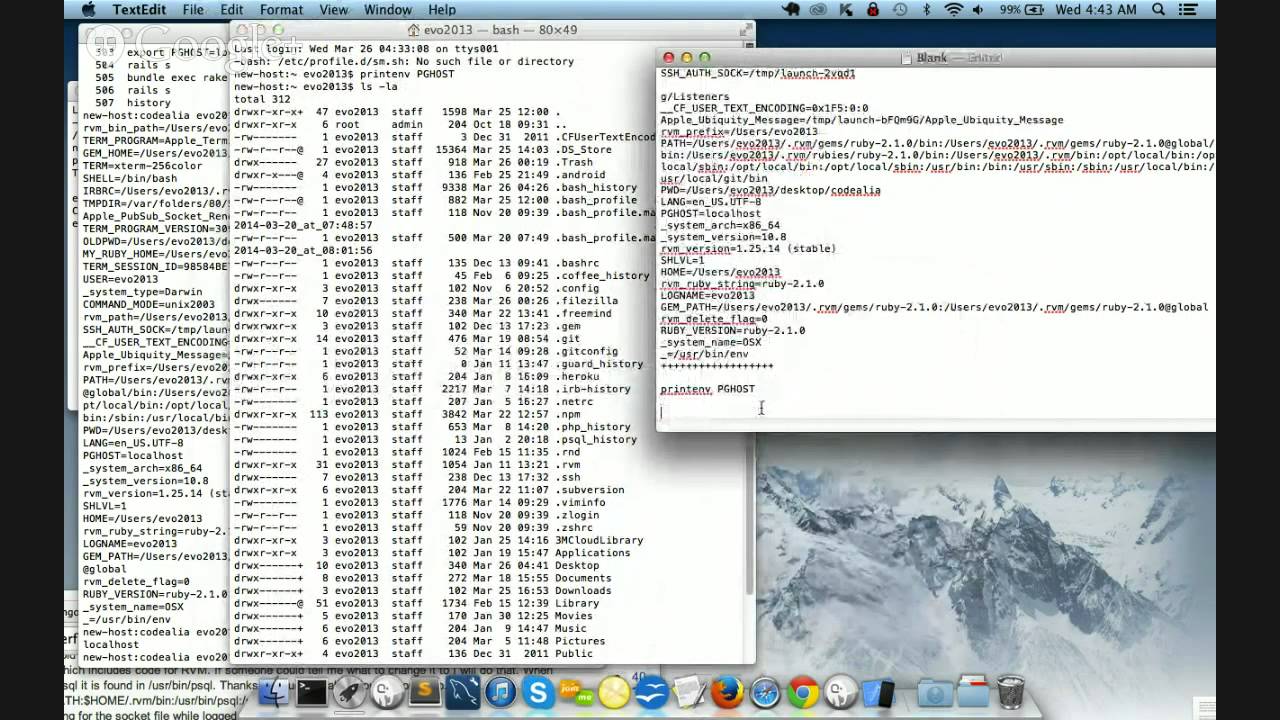Open iTunes from the dock
1280x720 pixels.
[500, 692]
